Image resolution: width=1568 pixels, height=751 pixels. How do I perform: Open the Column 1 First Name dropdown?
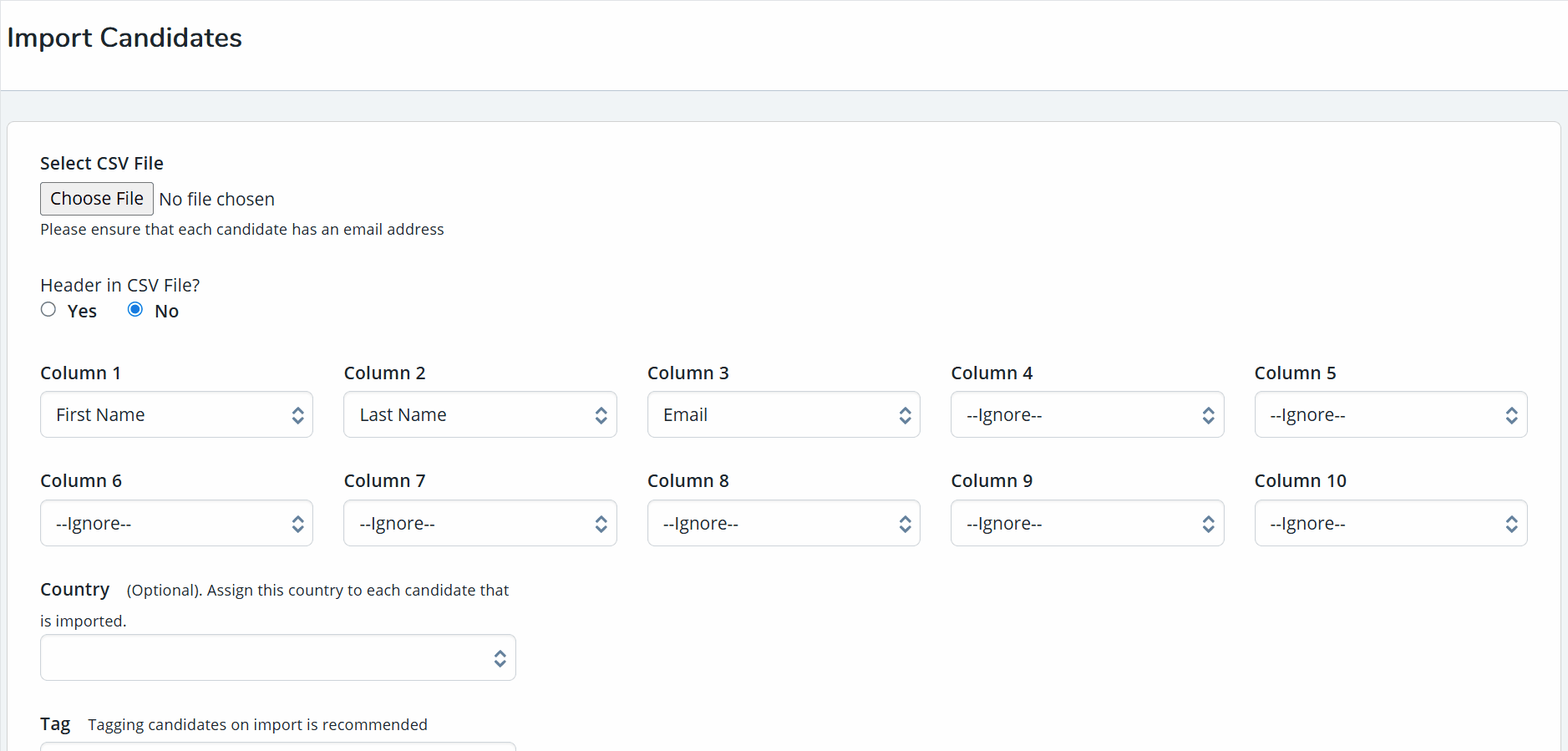click(176, 415)
